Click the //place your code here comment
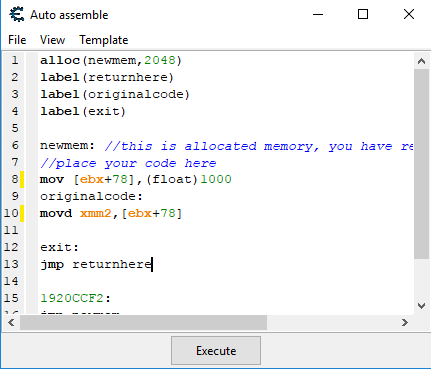This screenshot has height=369, width=431. [x=128, y=163]
